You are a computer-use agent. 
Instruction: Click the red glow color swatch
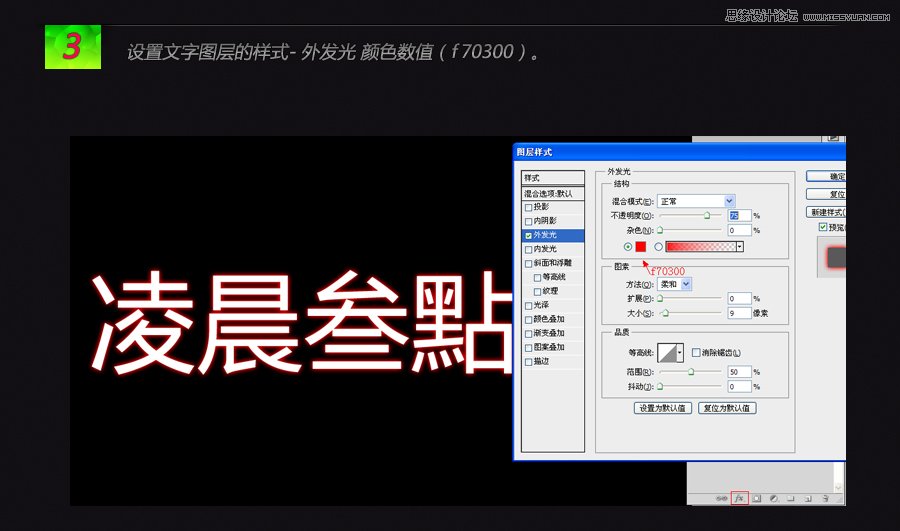click(x=641, y=247)
